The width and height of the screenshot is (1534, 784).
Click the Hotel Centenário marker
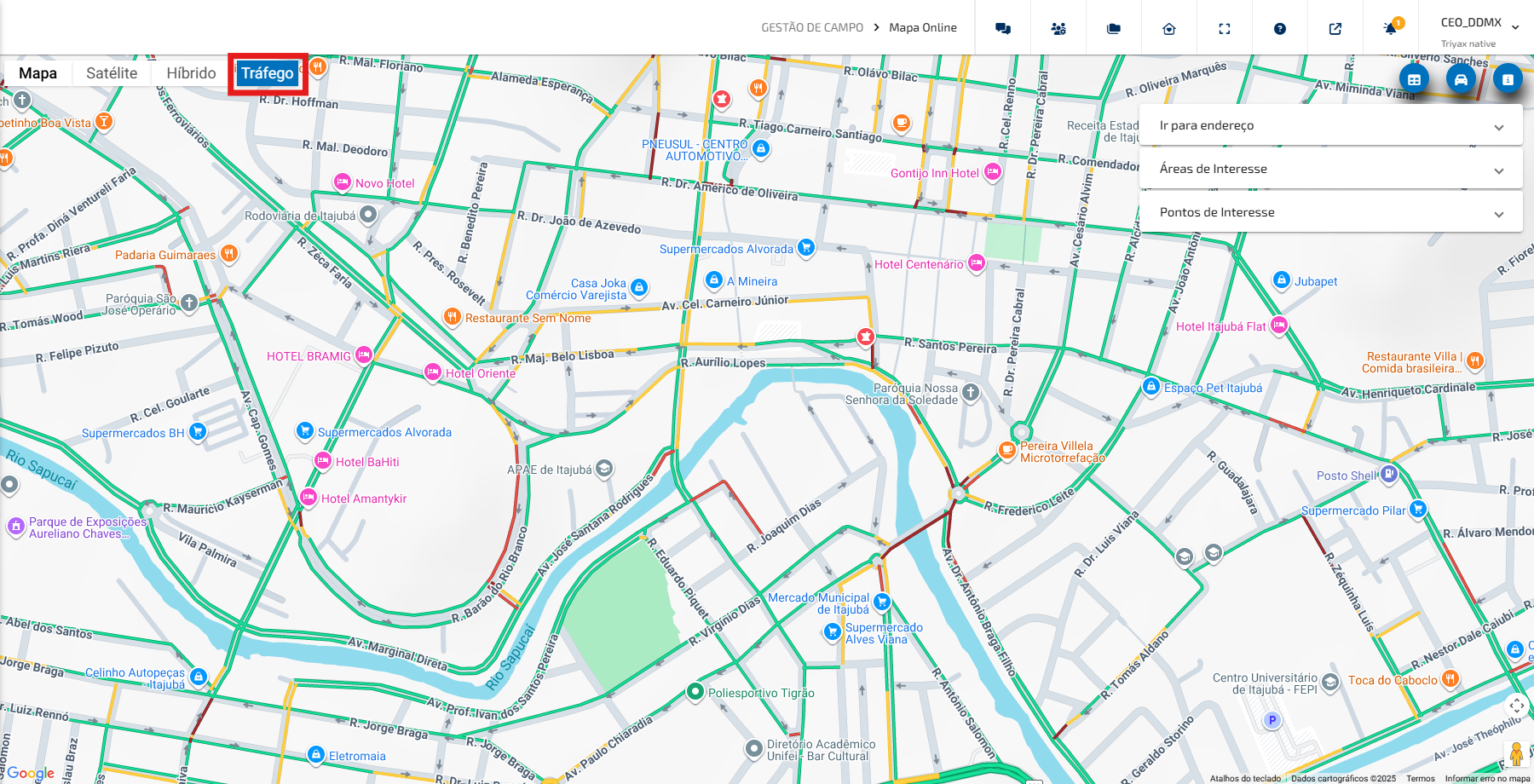pyautogui.click(x=977, y=263)
